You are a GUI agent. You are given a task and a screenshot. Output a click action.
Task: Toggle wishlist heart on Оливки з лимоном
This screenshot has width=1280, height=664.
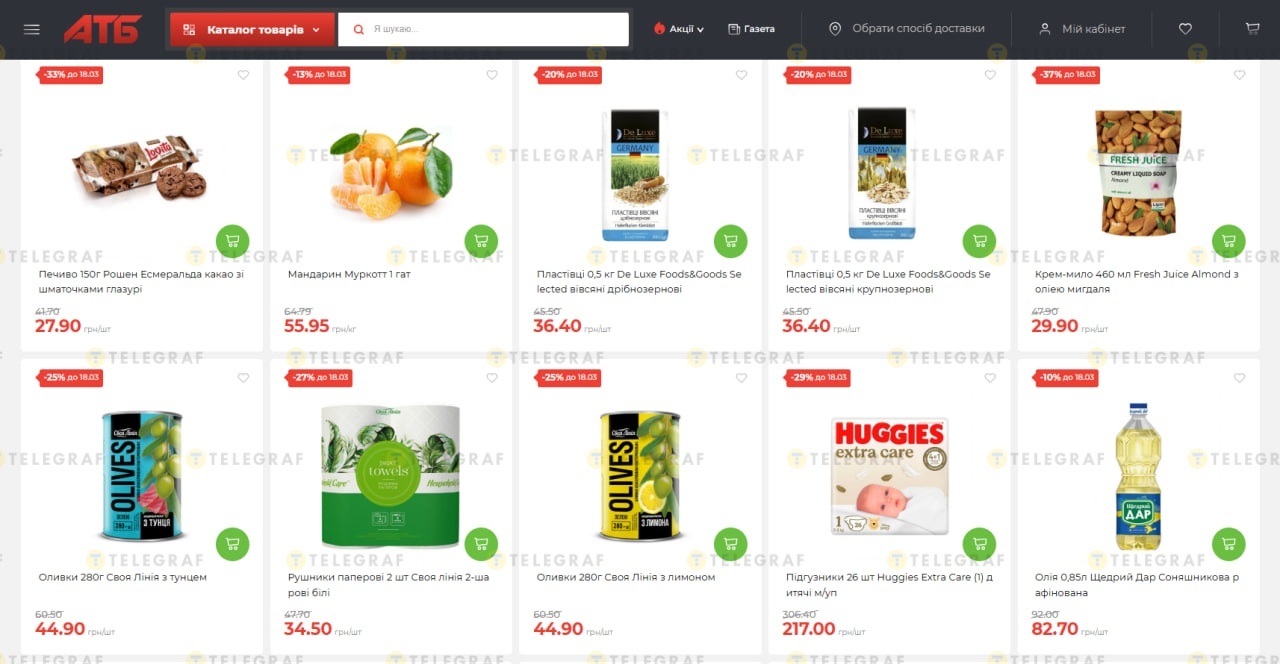pos(741,378)
